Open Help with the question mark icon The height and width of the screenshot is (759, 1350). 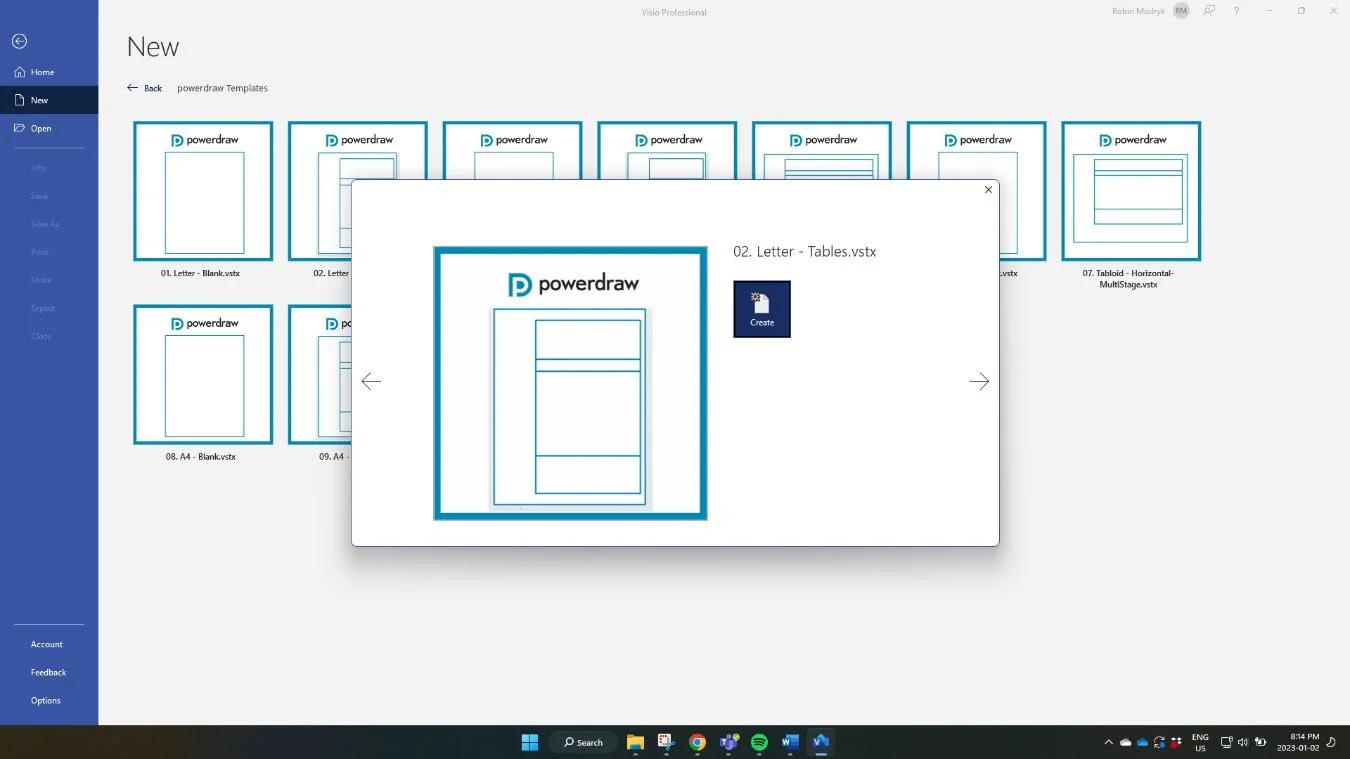point(1237,11)
